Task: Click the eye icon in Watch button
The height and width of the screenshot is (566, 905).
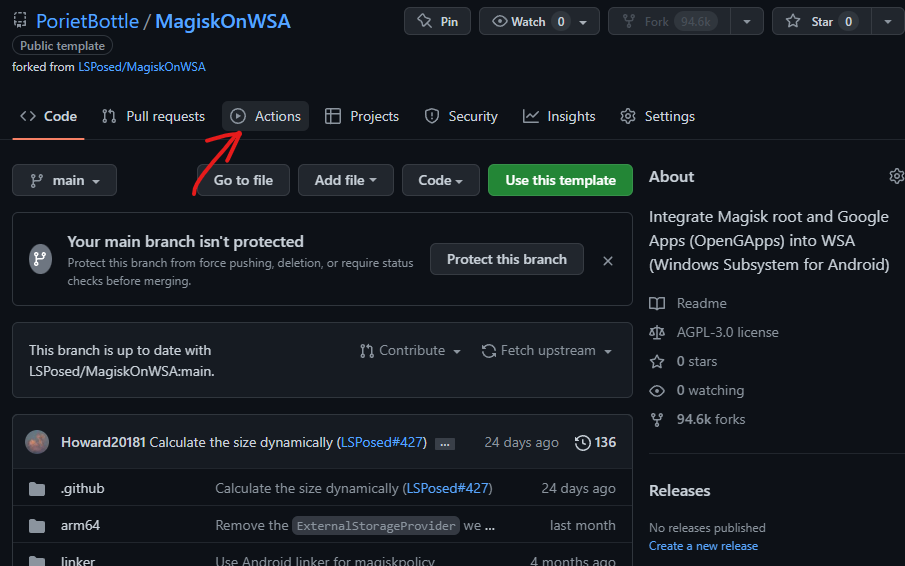Action: click(500, 21)
